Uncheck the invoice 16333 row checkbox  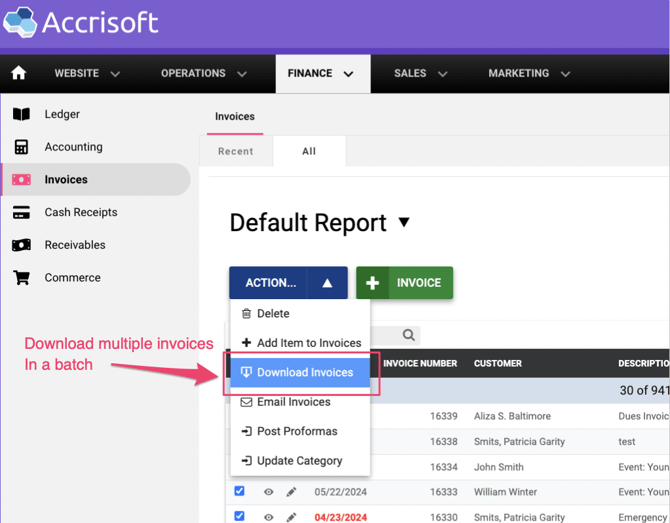click(x=239, y=491)
